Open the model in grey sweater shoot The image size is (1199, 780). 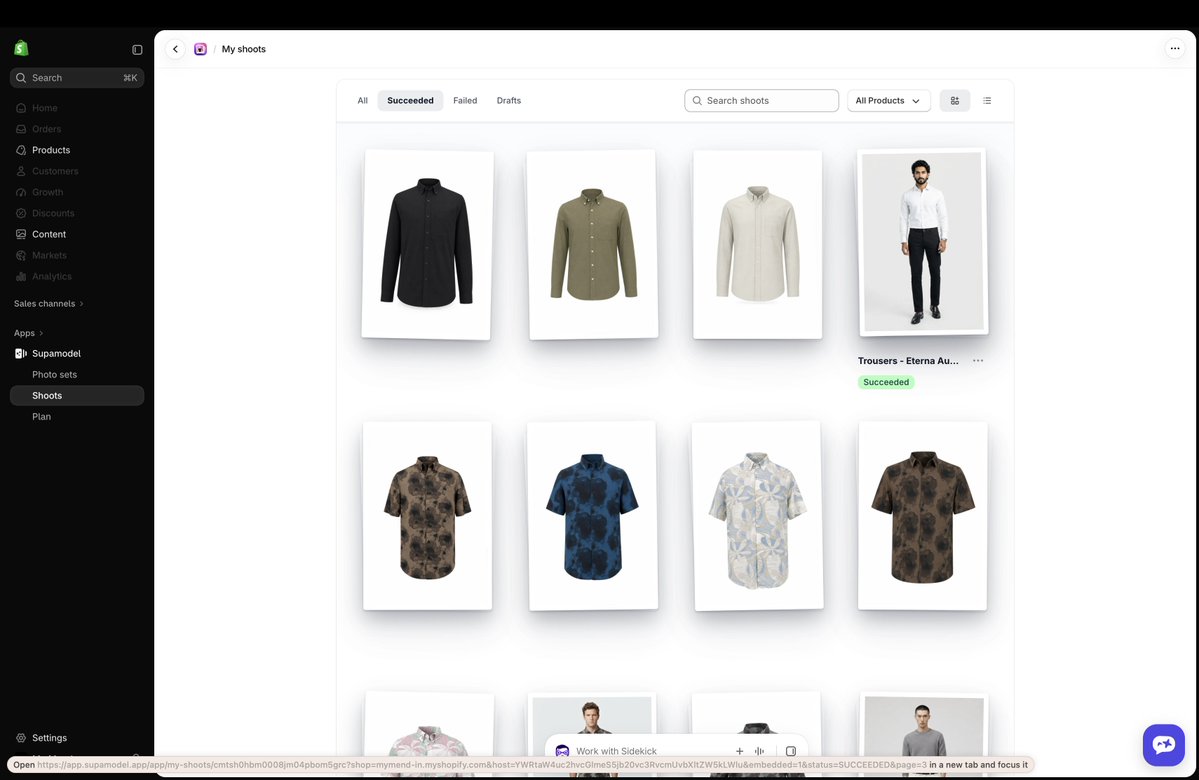pyautogui.click(x=923, y=734)
